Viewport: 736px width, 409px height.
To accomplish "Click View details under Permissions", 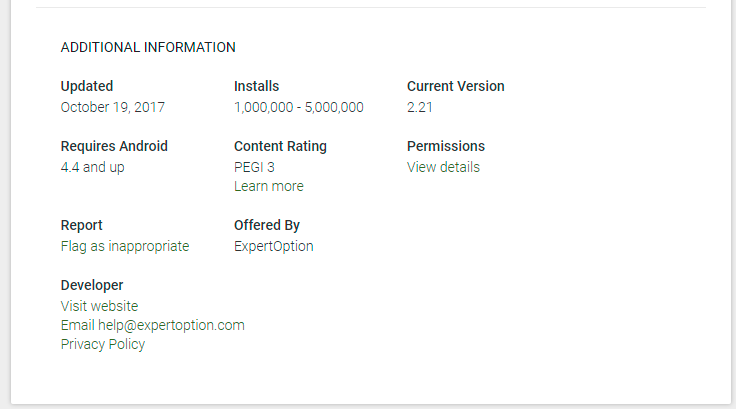I will point(443,167).
